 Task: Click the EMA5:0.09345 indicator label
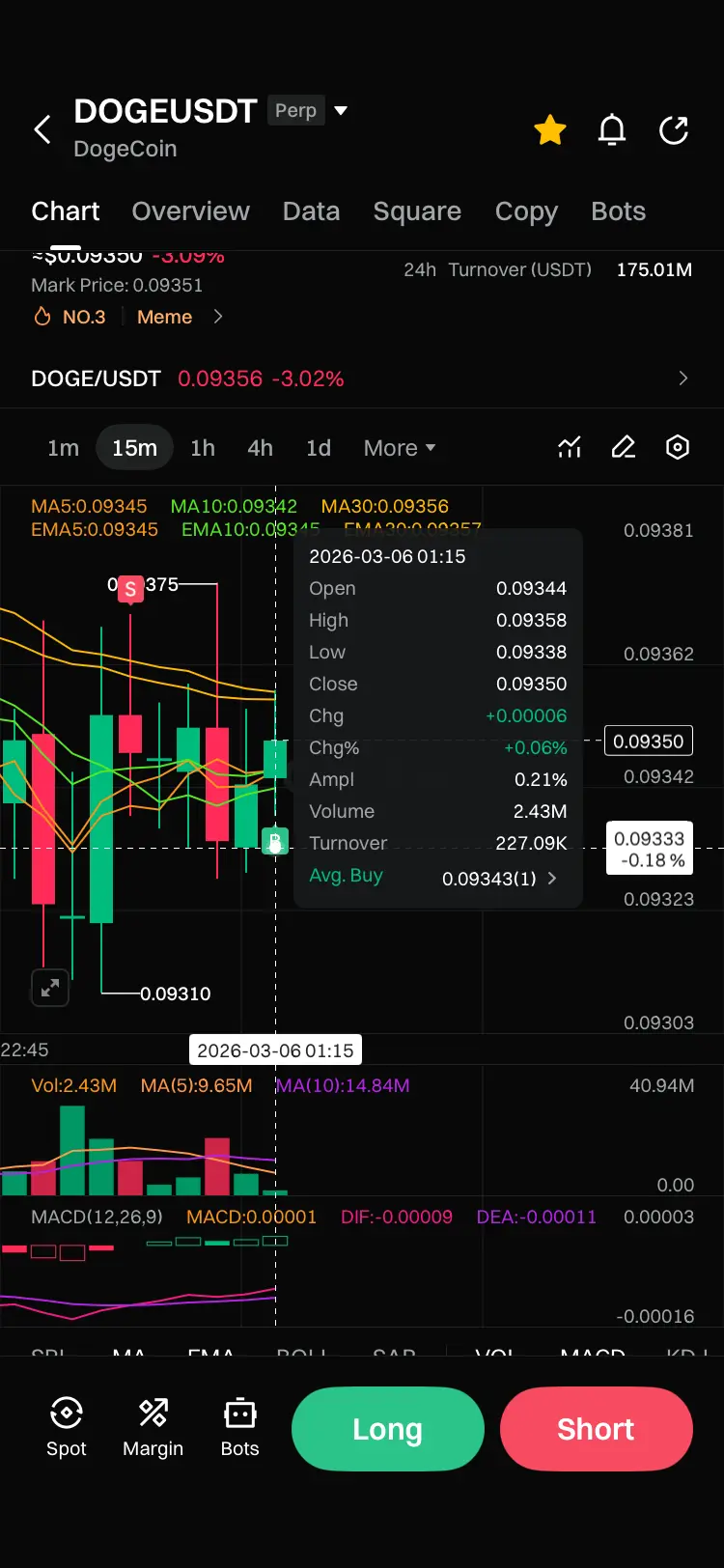pyautogui.click(x=95, y=529)
